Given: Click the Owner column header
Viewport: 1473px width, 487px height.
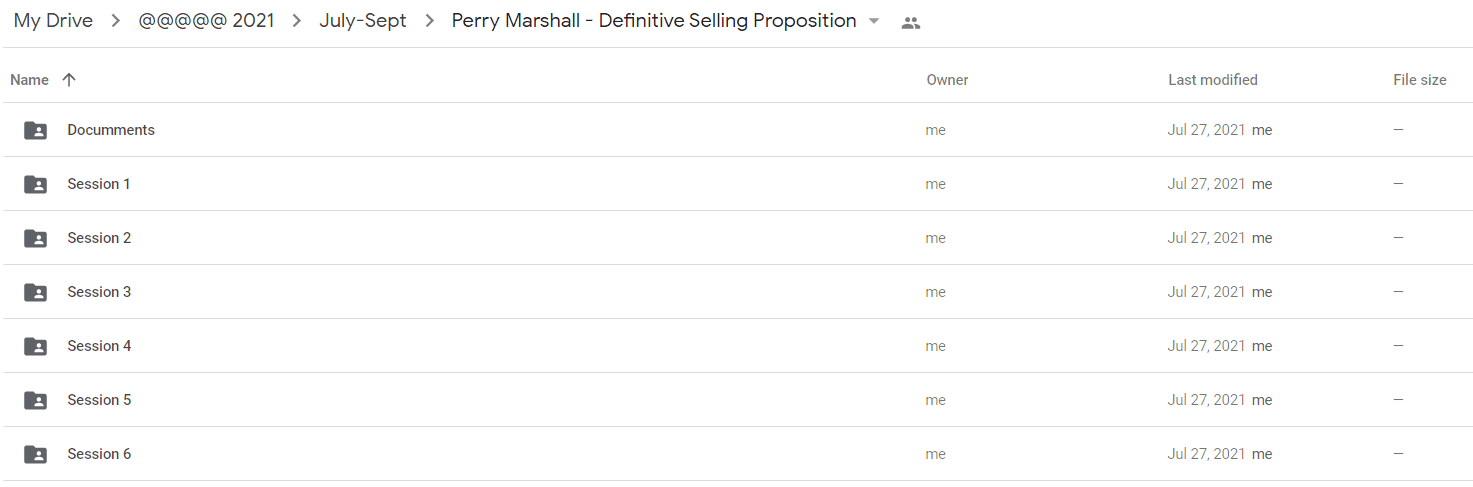Looking at the screenshot, I should click(x=947, y=80).
